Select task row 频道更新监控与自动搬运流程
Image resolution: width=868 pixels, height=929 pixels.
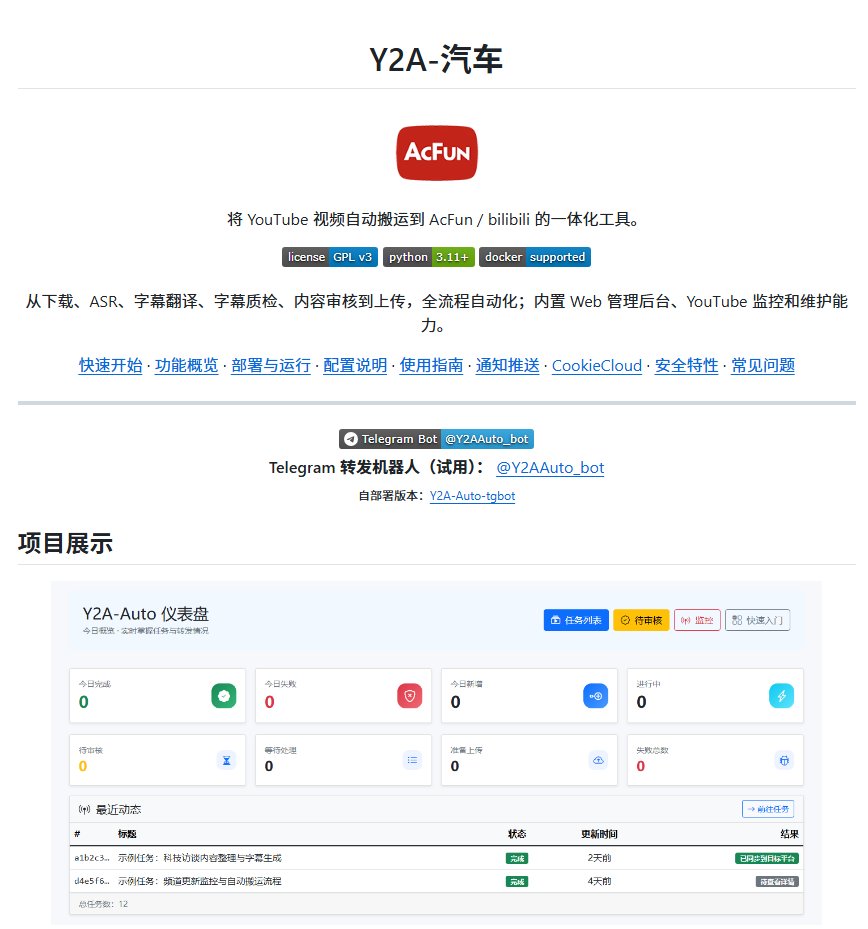point(436,881)
